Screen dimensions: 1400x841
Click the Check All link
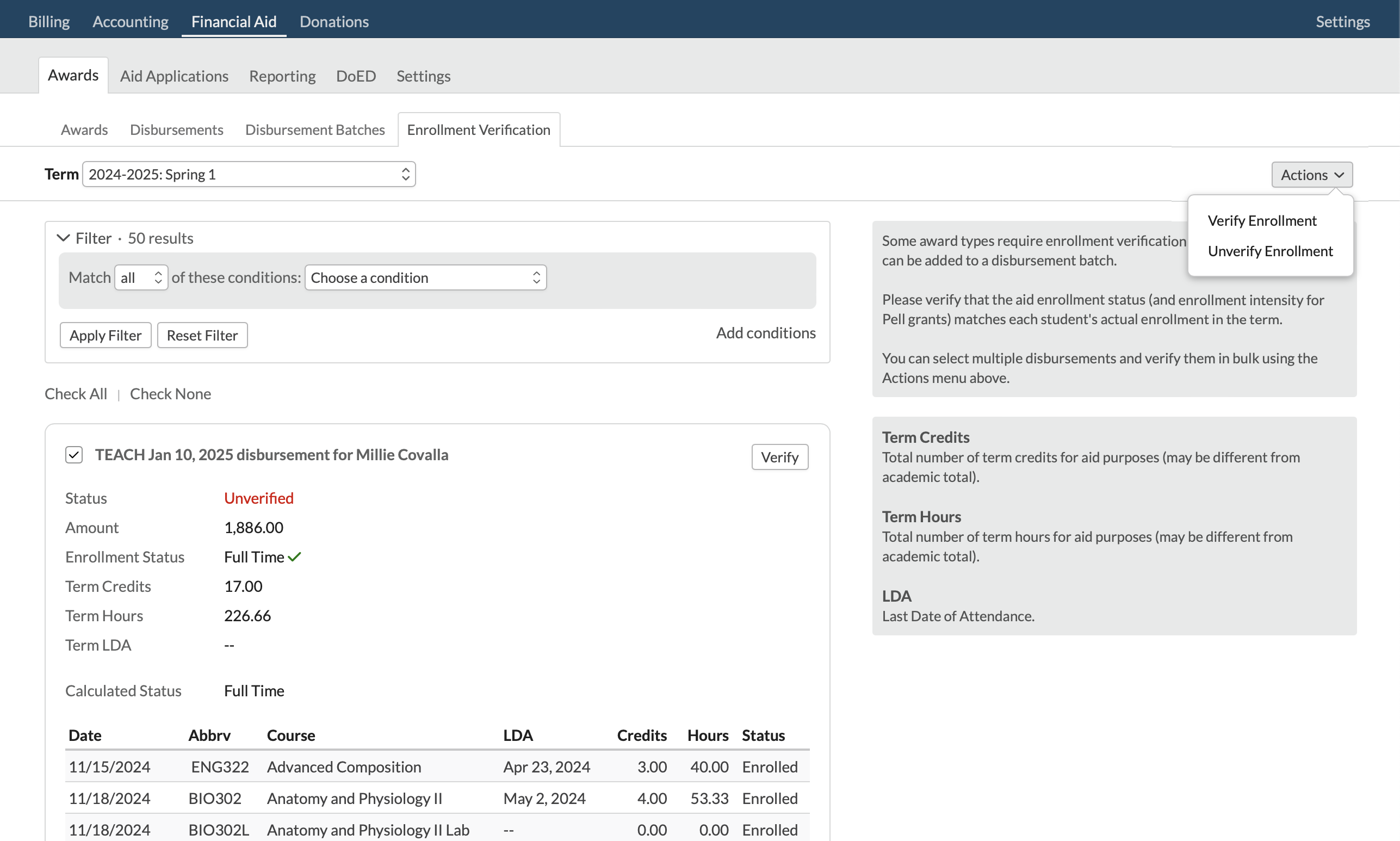point(76,394)
